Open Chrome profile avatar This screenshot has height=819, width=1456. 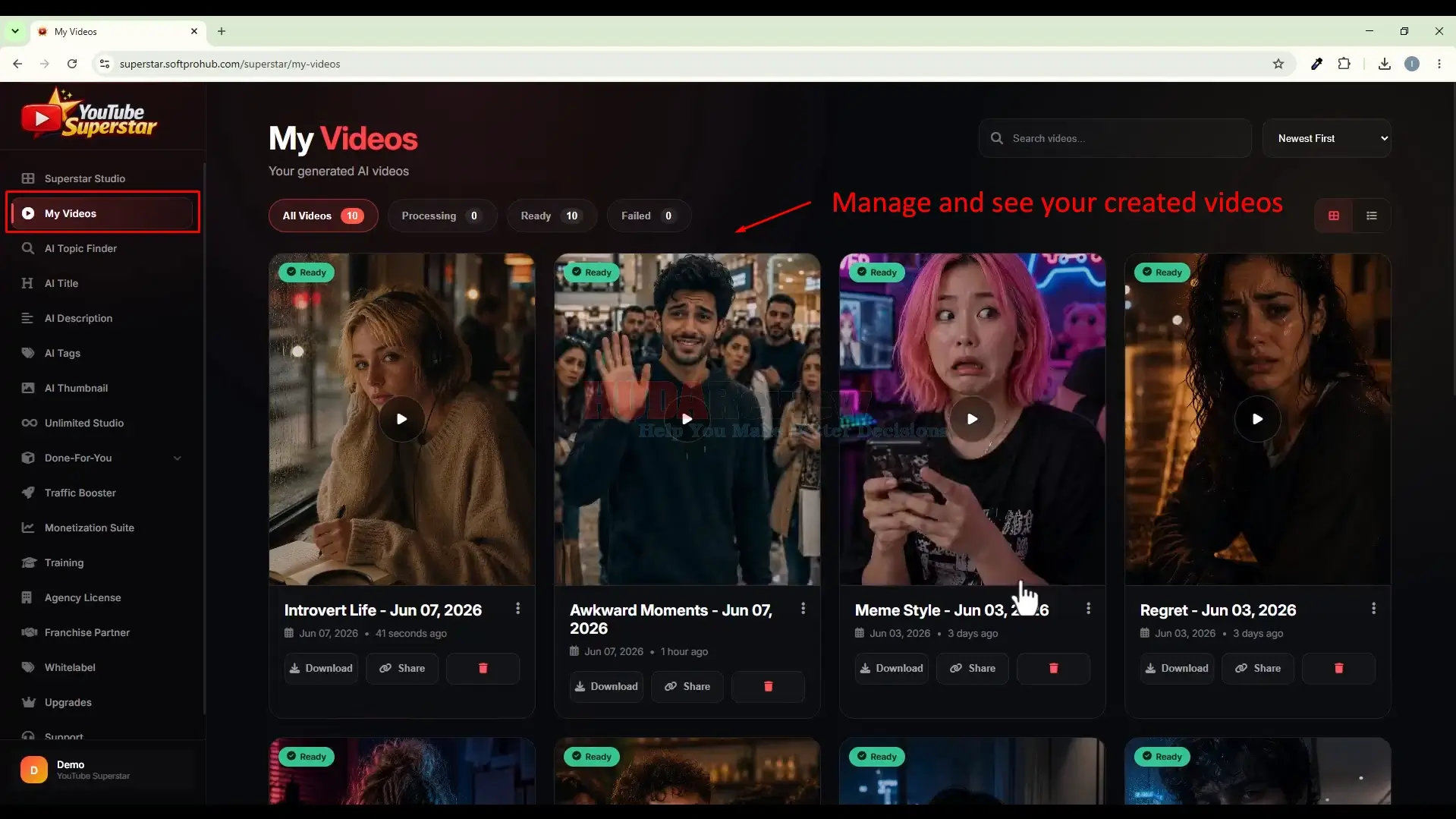[1412, 64]
